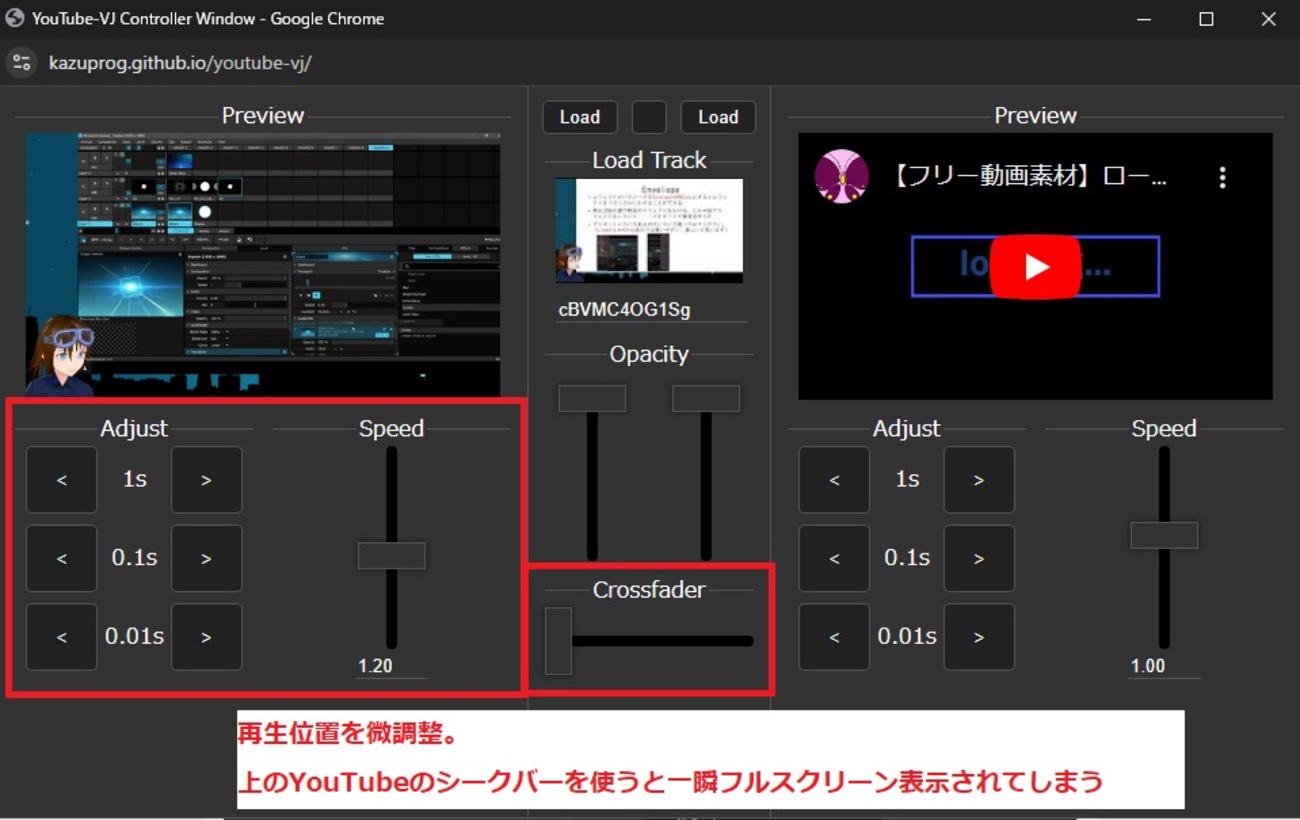The image size is (1300, 820).
Task: Click the right speed value field 1.00
Action: (x=1164, y=666)
